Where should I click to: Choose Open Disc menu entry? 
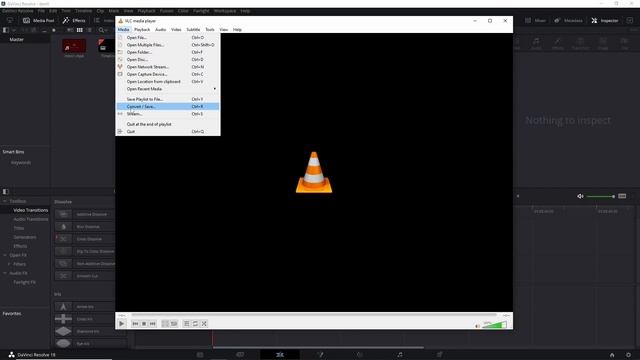pos(168,60)
